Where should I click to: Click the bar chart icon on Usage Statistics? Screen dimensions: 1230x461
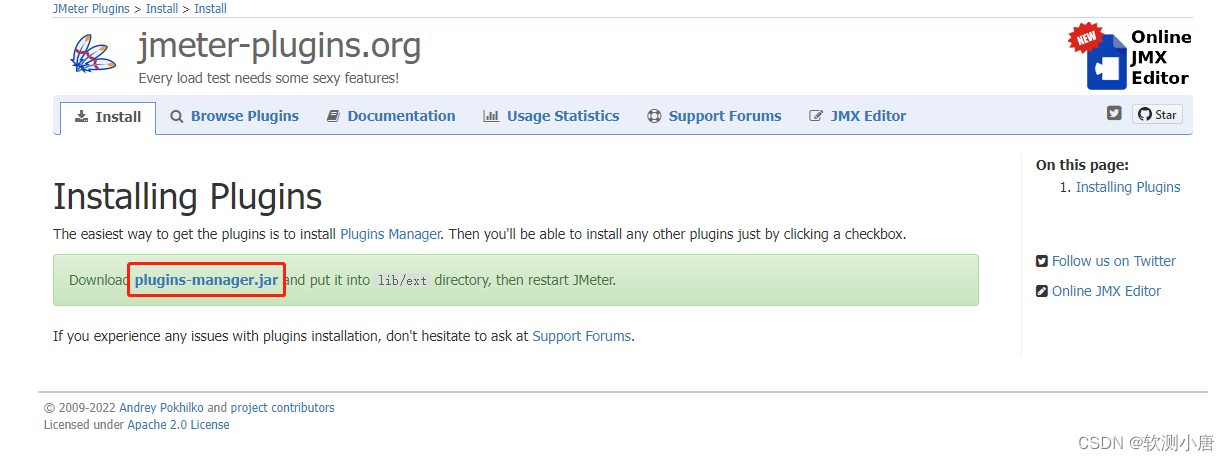(x=491, y=116)
